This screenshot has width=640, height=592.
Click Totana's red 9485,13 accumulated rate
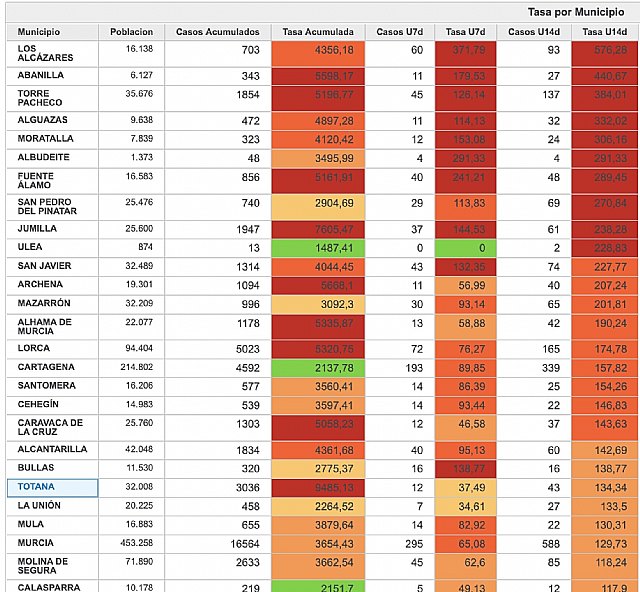(x=317, y=487)
